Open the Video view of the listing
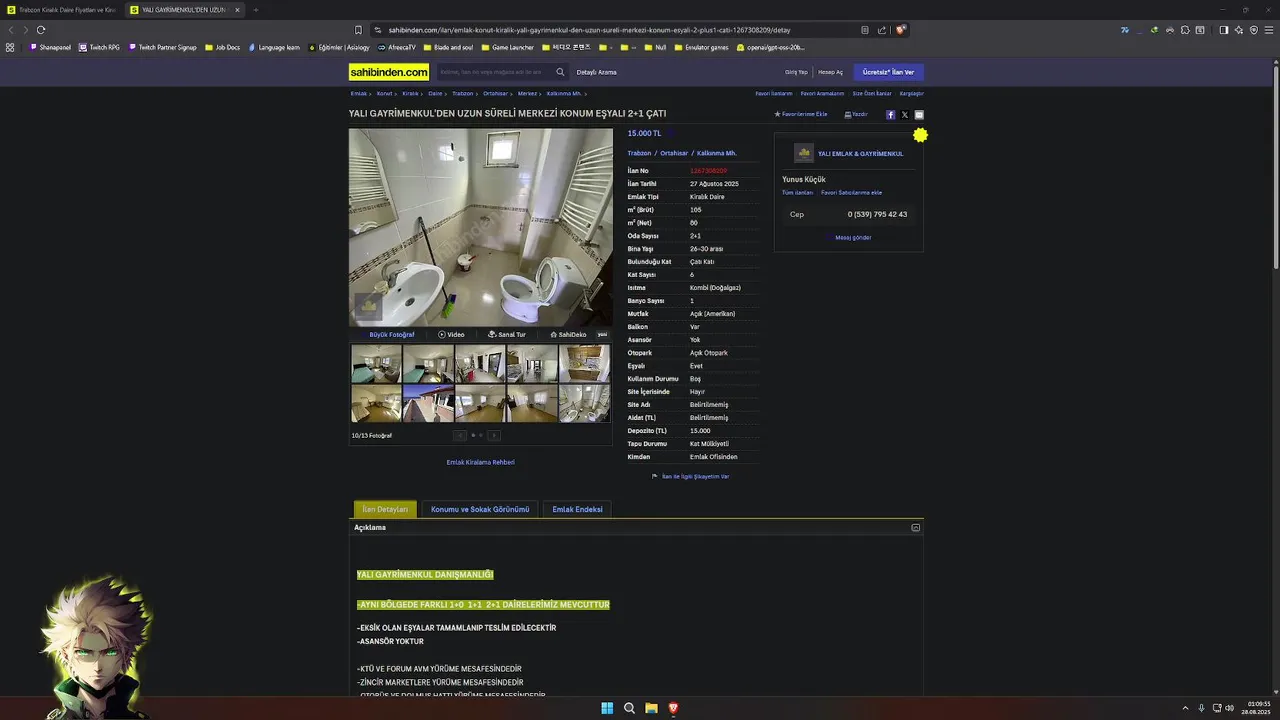This screenshot has height=720, width=1280. click(451, 334)
